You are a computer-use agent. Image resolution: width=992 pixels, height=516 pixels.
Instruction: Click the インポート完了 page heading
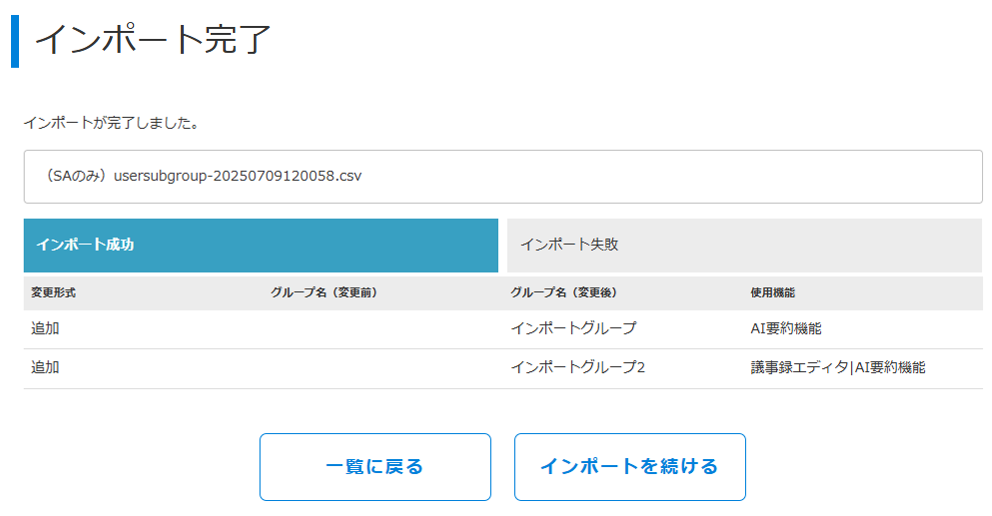[x=153, y=40]
